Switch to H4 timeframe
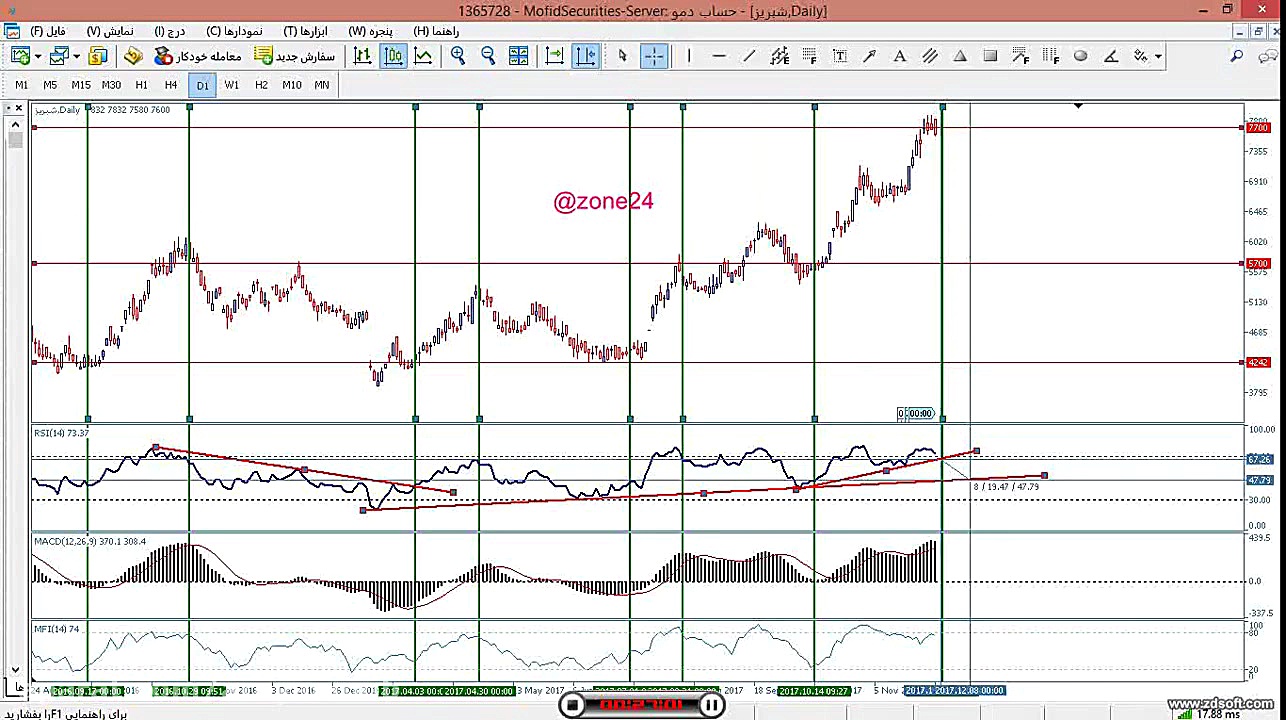The width and height of the screenshot is (1286, 720). tap(171, 85)
